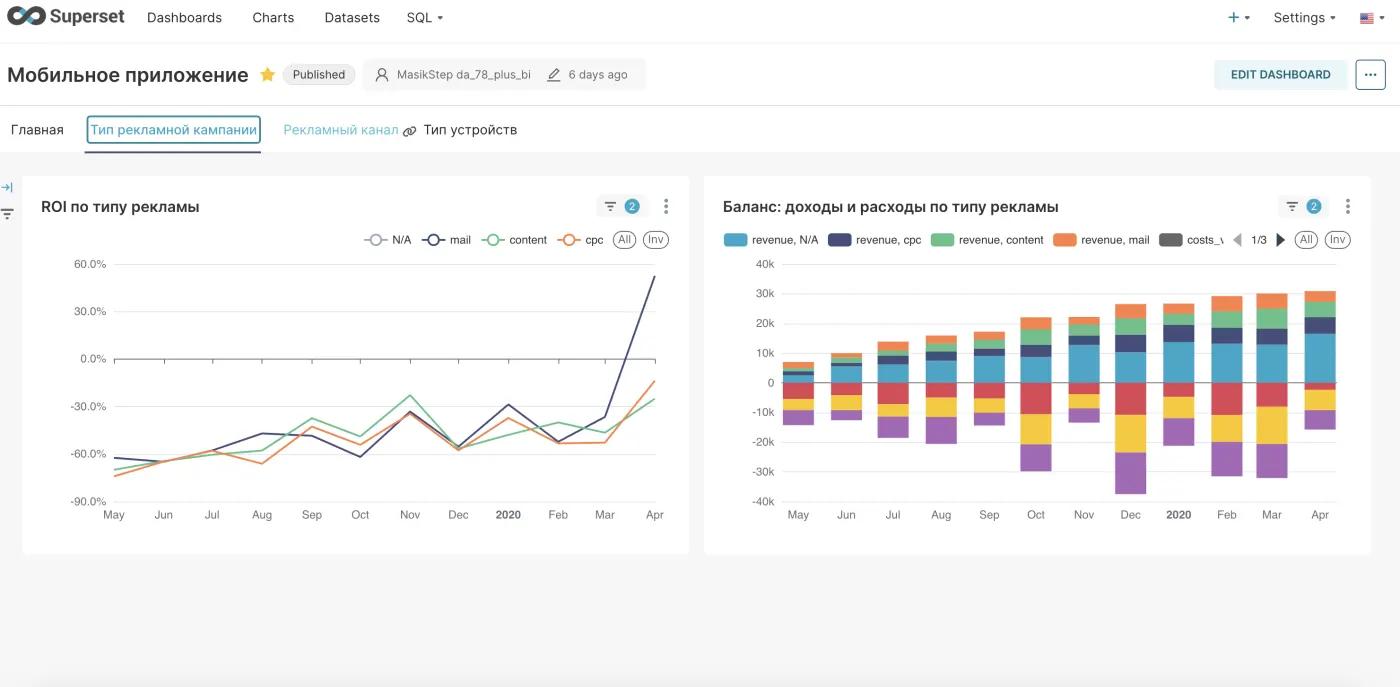Screen dimensions: 1400x687
Task: Open the Settings dropdown
Action: pos(1304,18)
